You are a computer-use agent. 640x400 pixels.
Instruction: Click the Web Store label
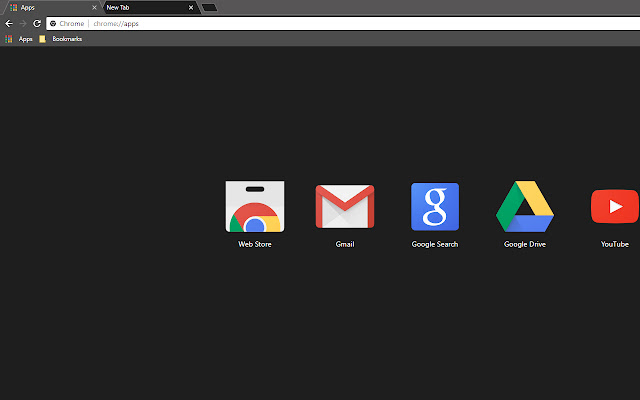pos(255,244)
